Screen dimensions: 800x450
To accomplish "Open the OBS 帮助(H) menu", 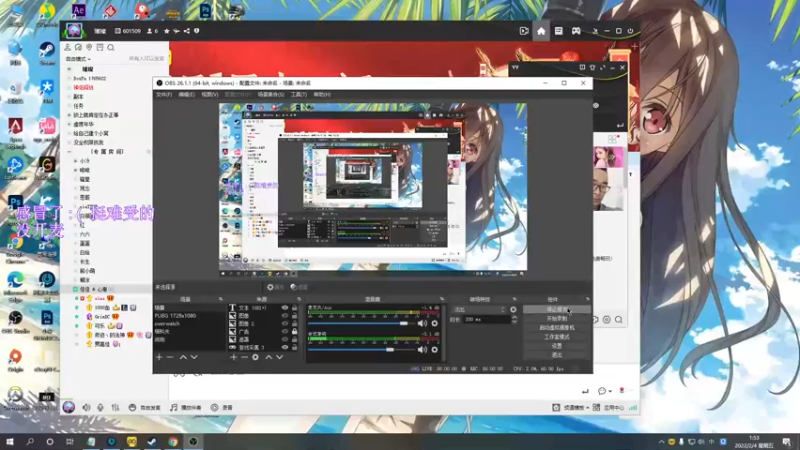I will pyautogui.click(x=322, y=95).
